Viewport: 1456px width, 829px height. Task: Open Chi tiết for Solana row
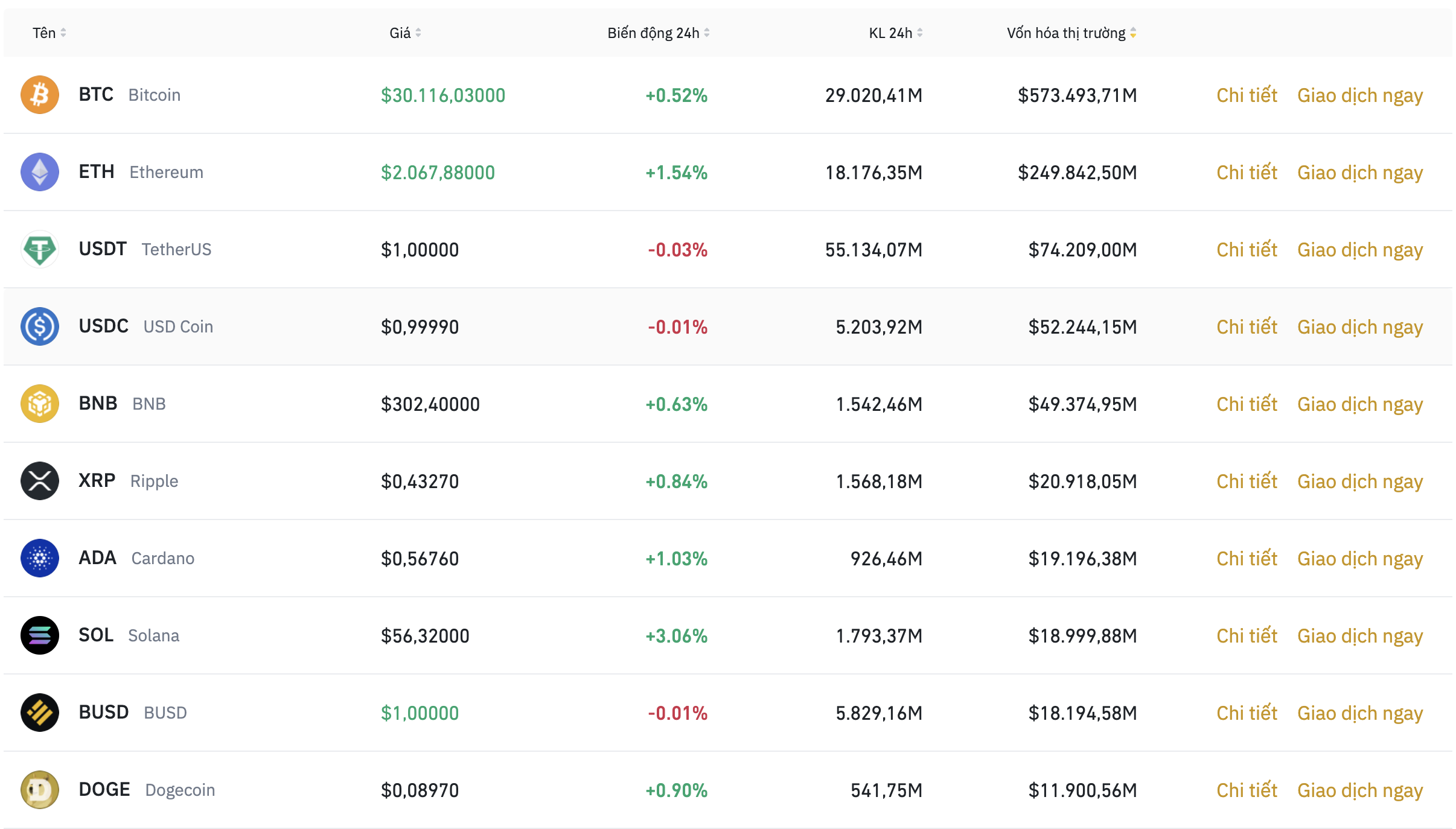tap(1247, 636)
